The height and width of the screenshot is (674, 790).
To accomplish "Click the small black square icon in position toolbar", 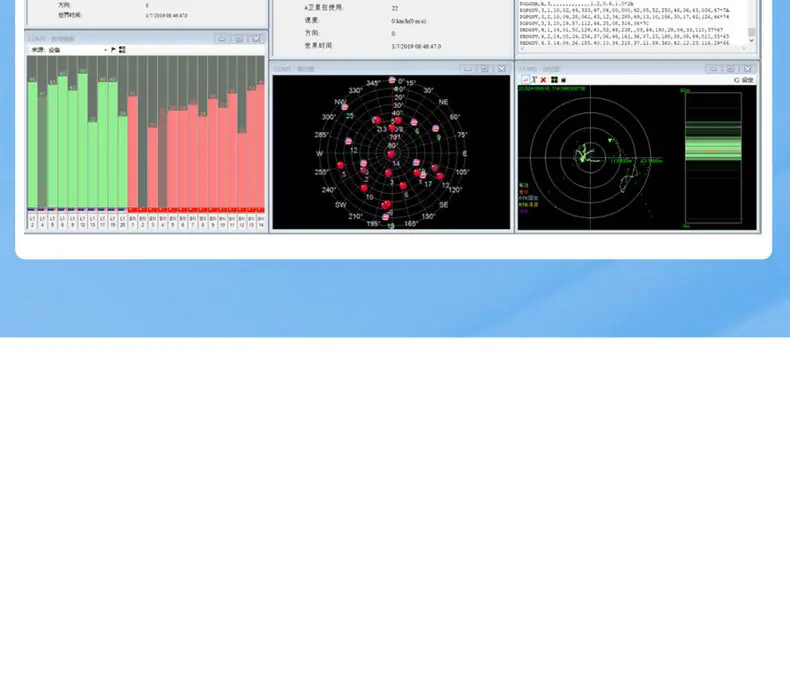I will click(563, 80).
